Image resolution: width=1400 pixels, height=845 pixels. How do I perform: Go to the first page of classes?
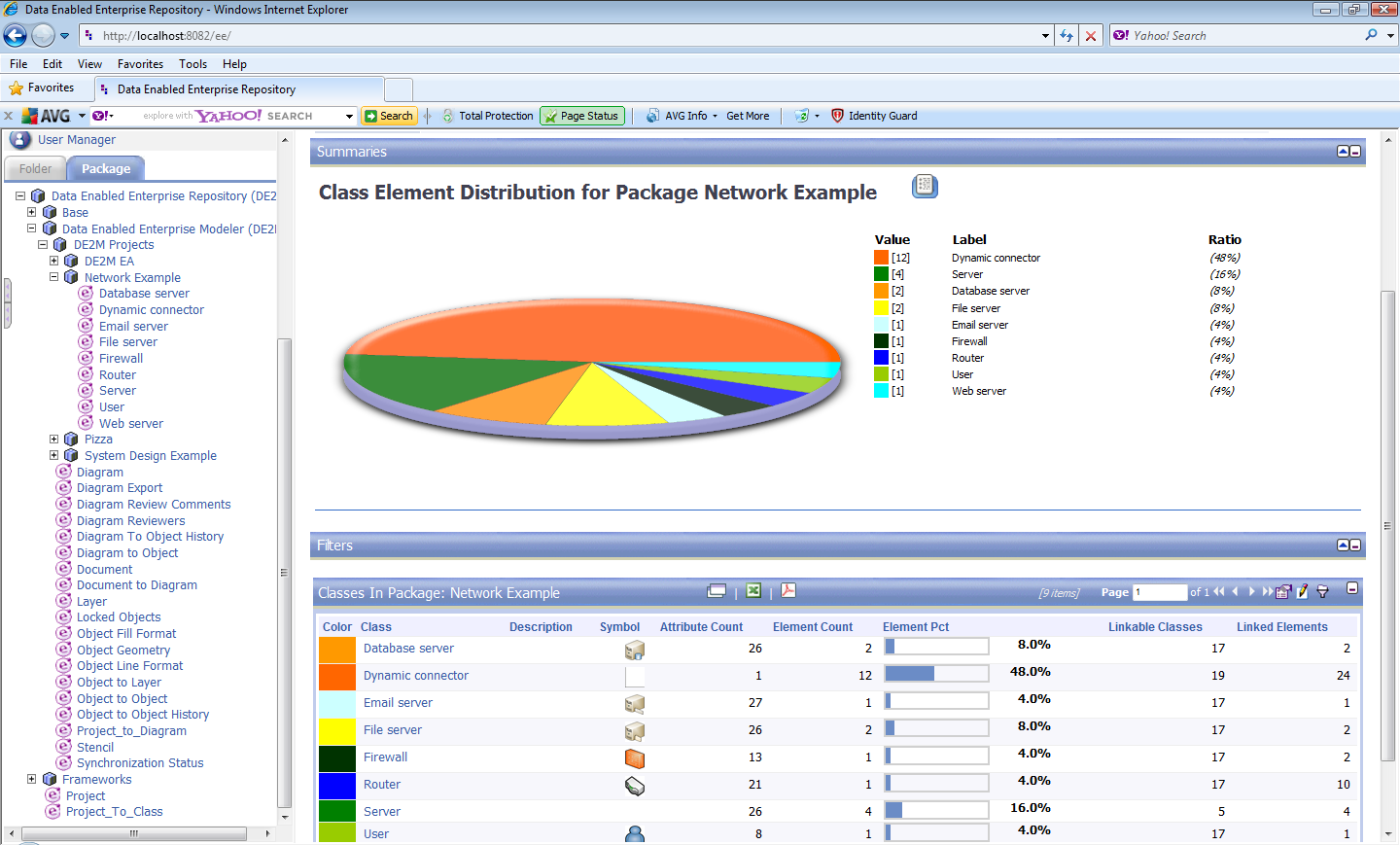[1219, 591]
